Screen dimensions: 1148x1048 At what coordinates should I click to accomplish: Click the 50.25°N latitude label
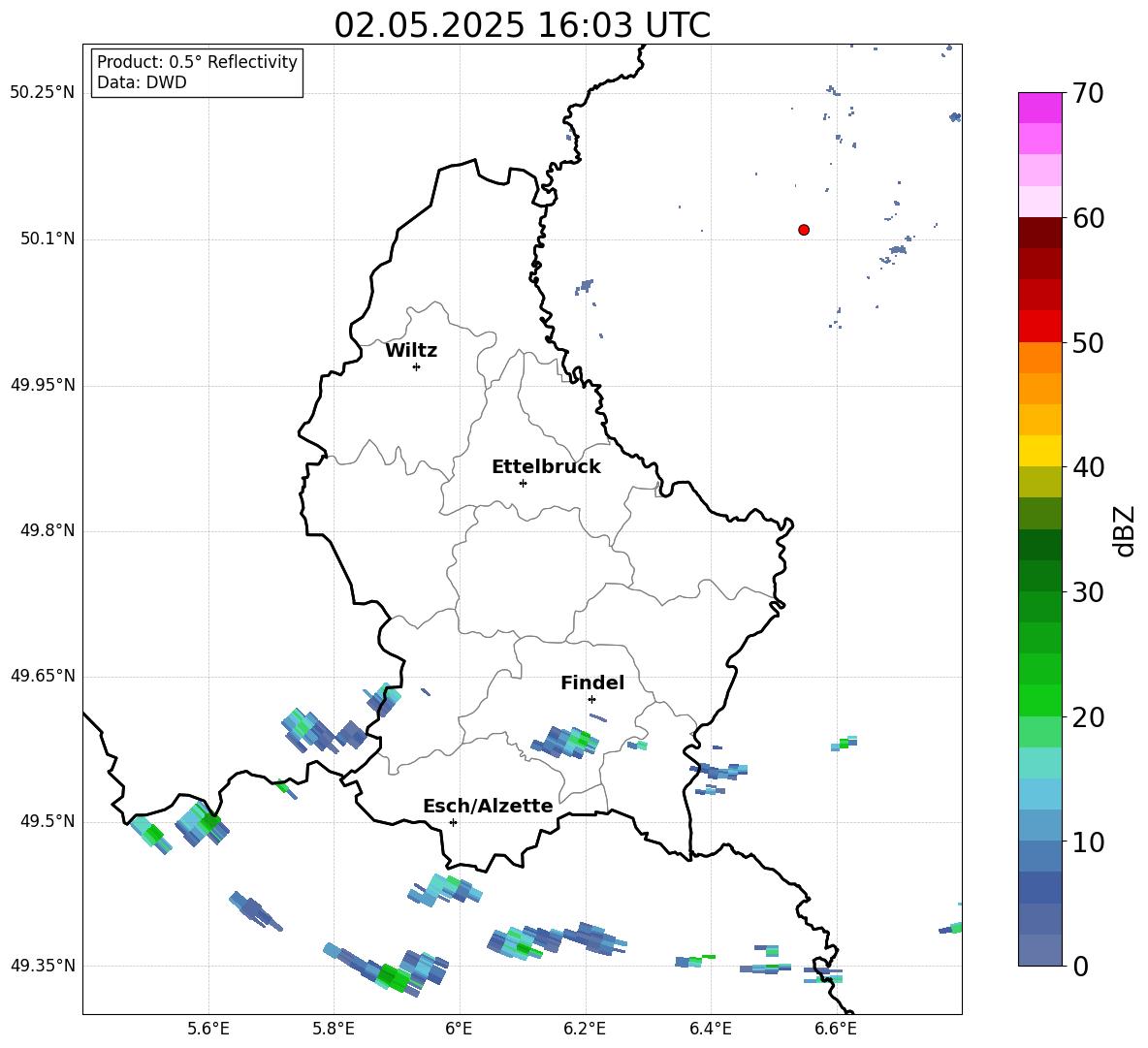pos(42,93)
